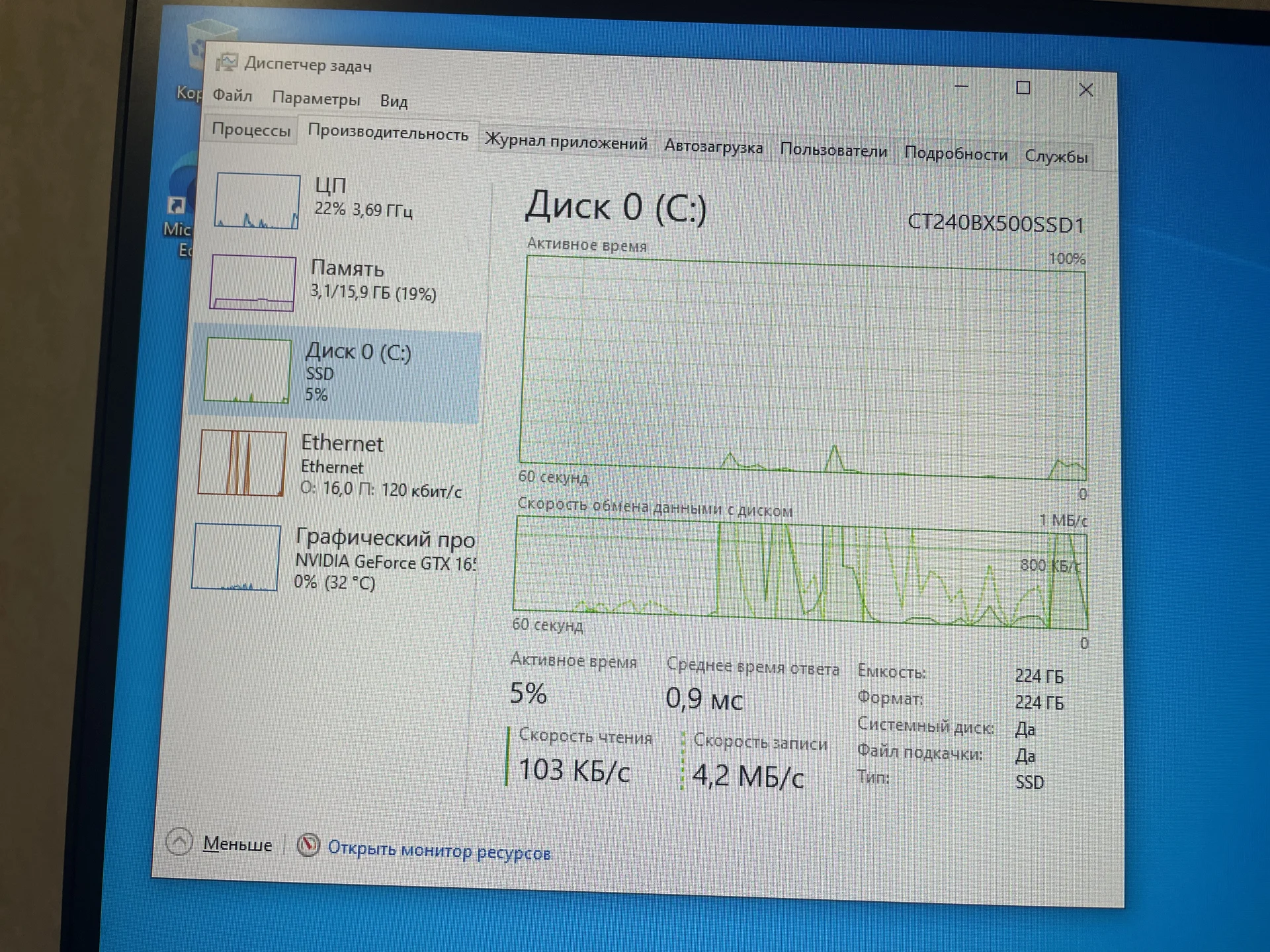Click the CT240BX500SSD1 model name

(995, 223)
